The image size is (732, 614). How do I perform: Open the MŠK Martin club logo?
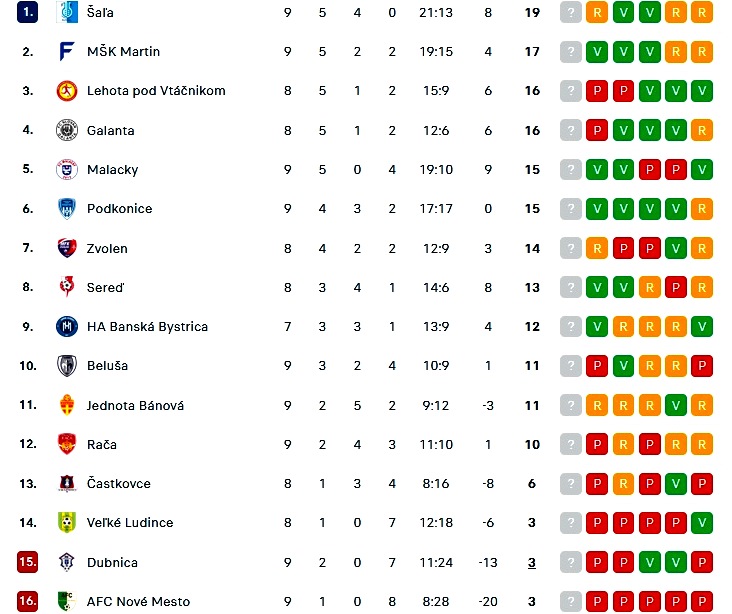67,51
